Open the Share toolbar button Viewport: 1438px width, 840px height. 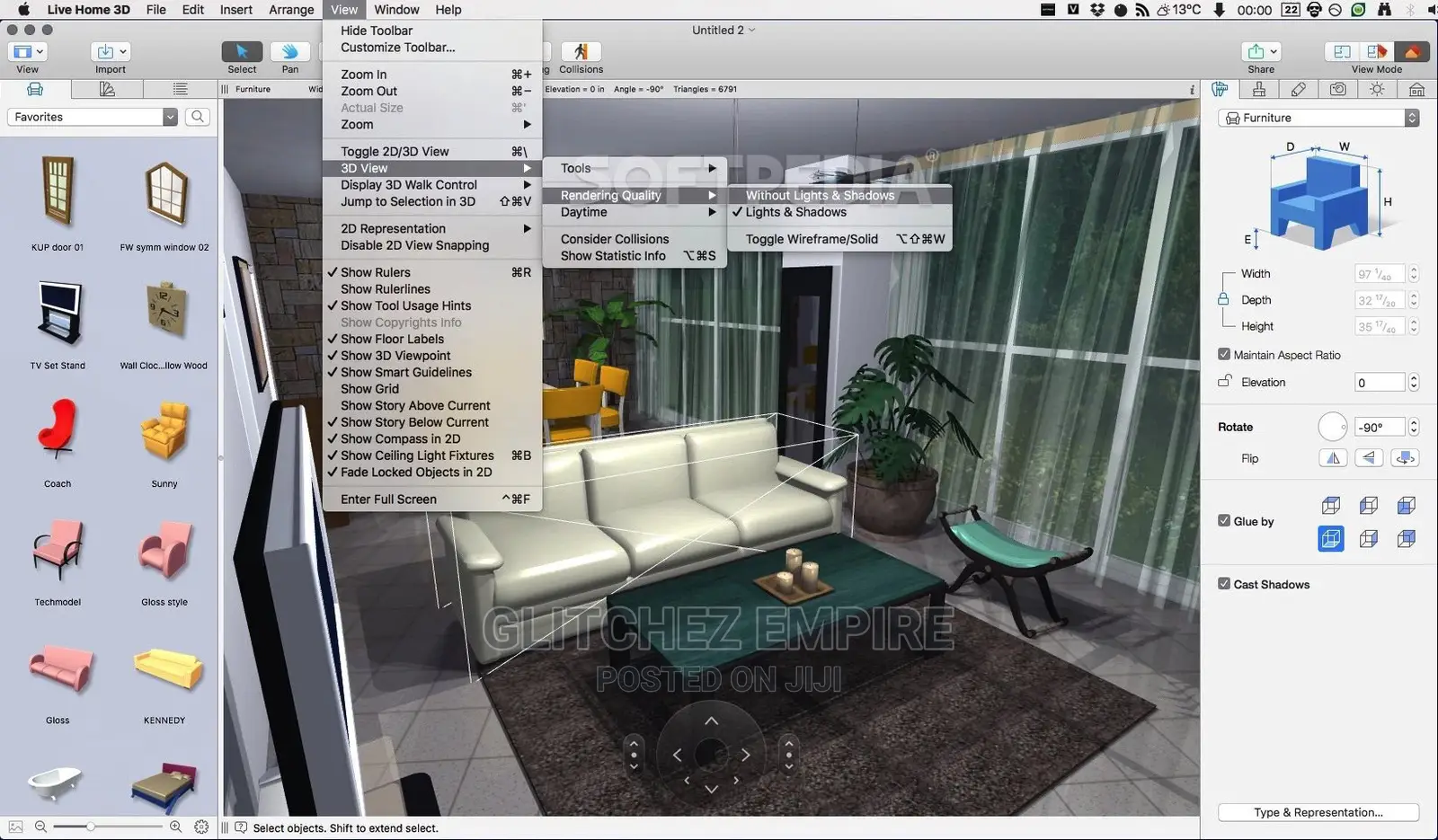1261,52
